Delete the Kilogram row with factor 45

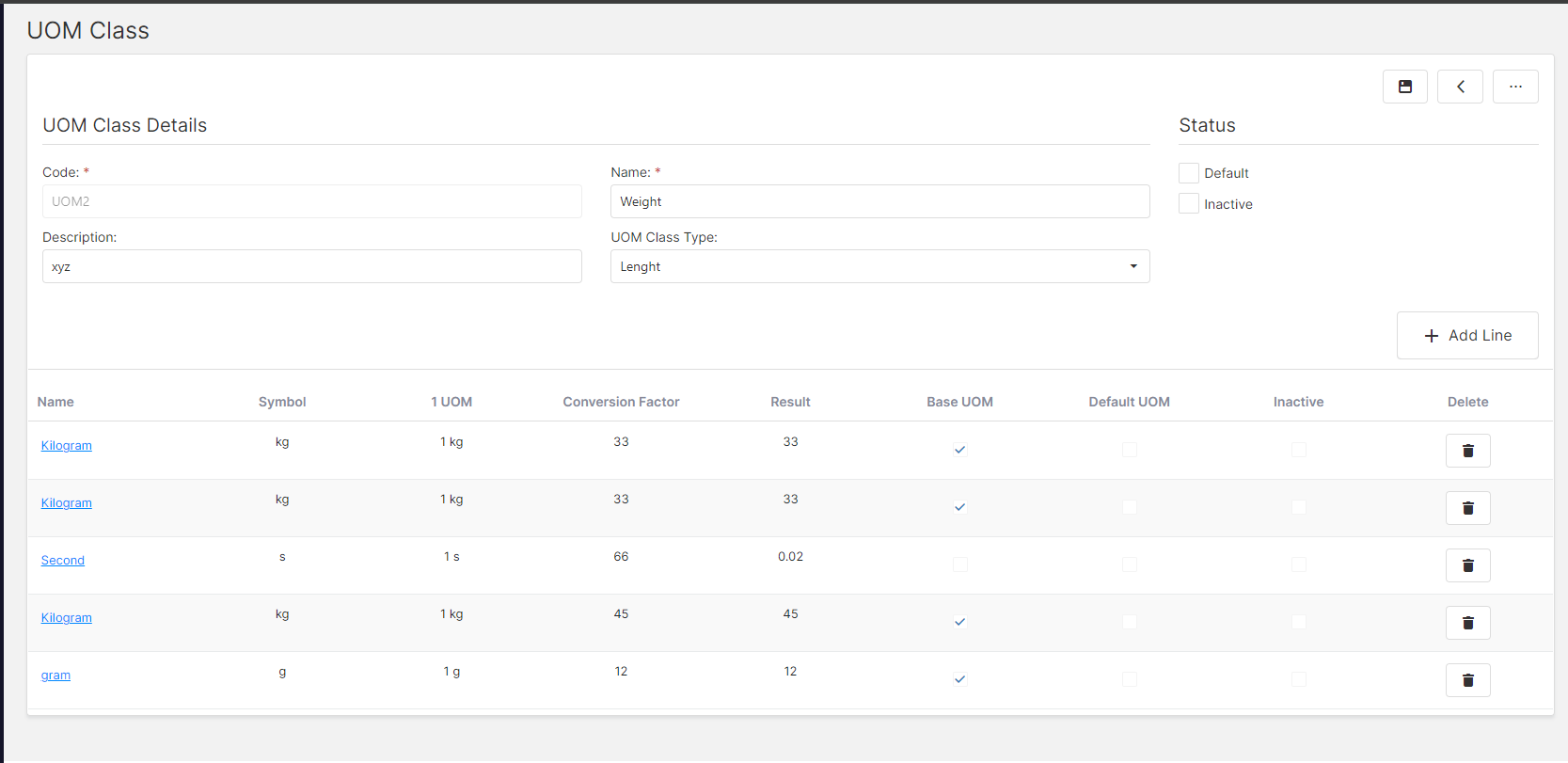pyautogui.click(x=1467, y=623)
